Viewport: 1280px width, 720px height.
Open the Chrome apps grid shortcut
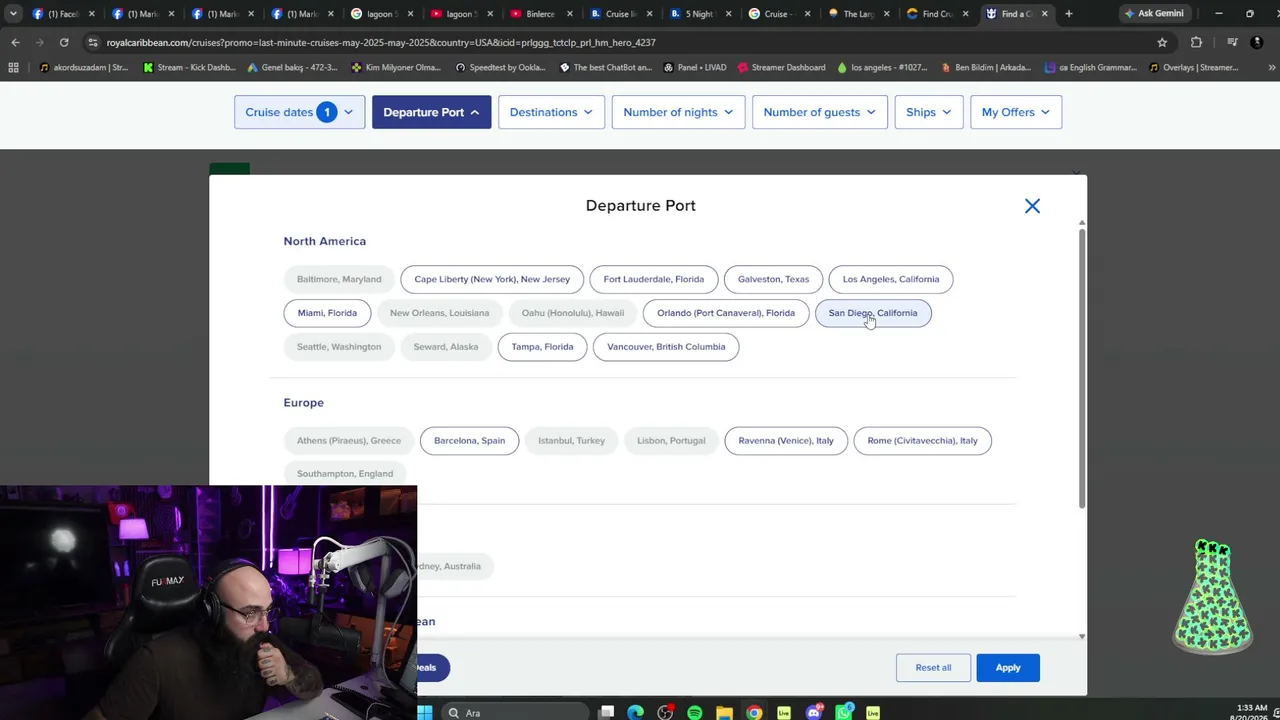pyautogui.click(x=13, y=68)
